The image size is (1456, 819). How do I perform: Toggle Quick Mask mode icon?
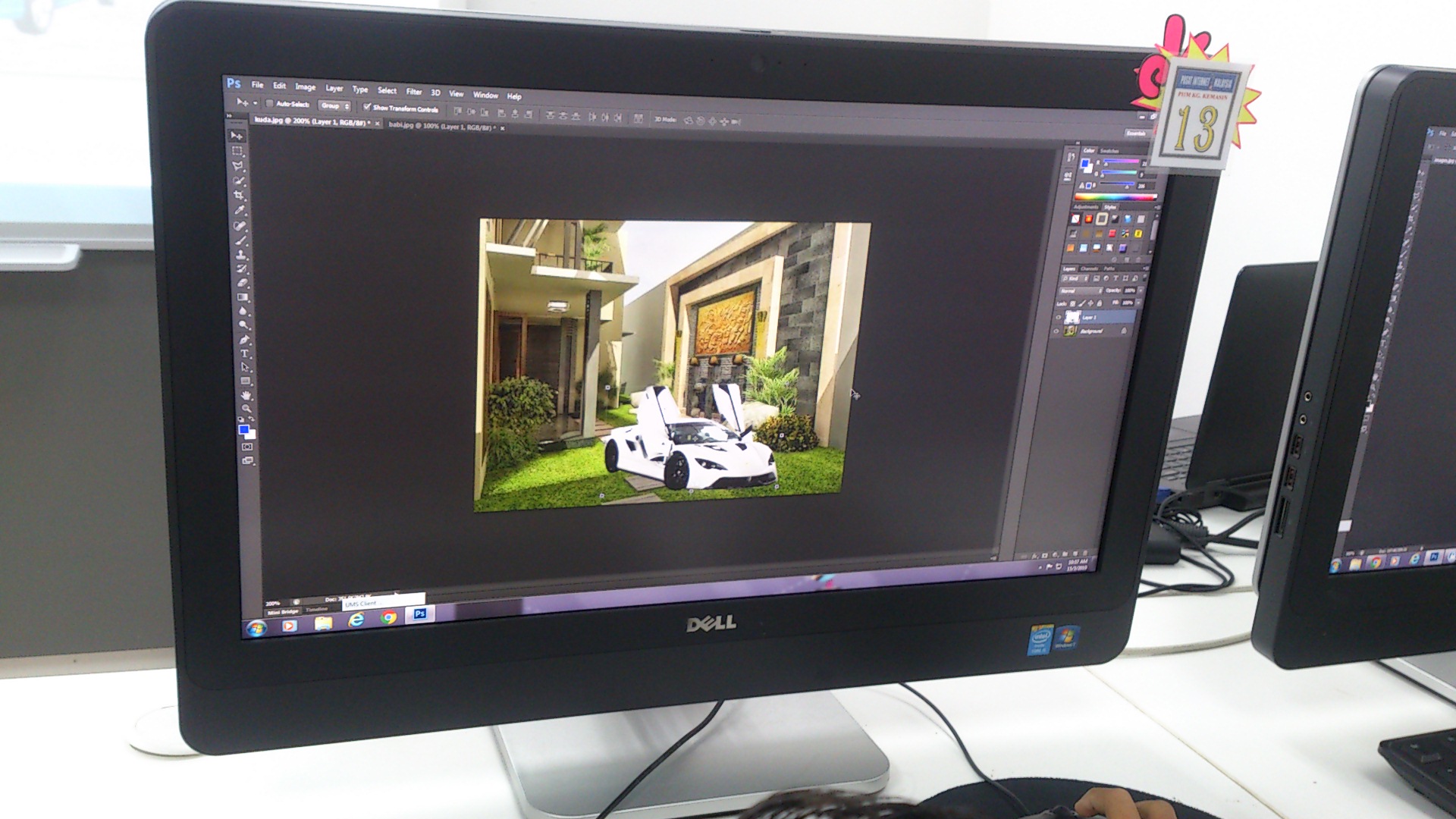(247, 447)
